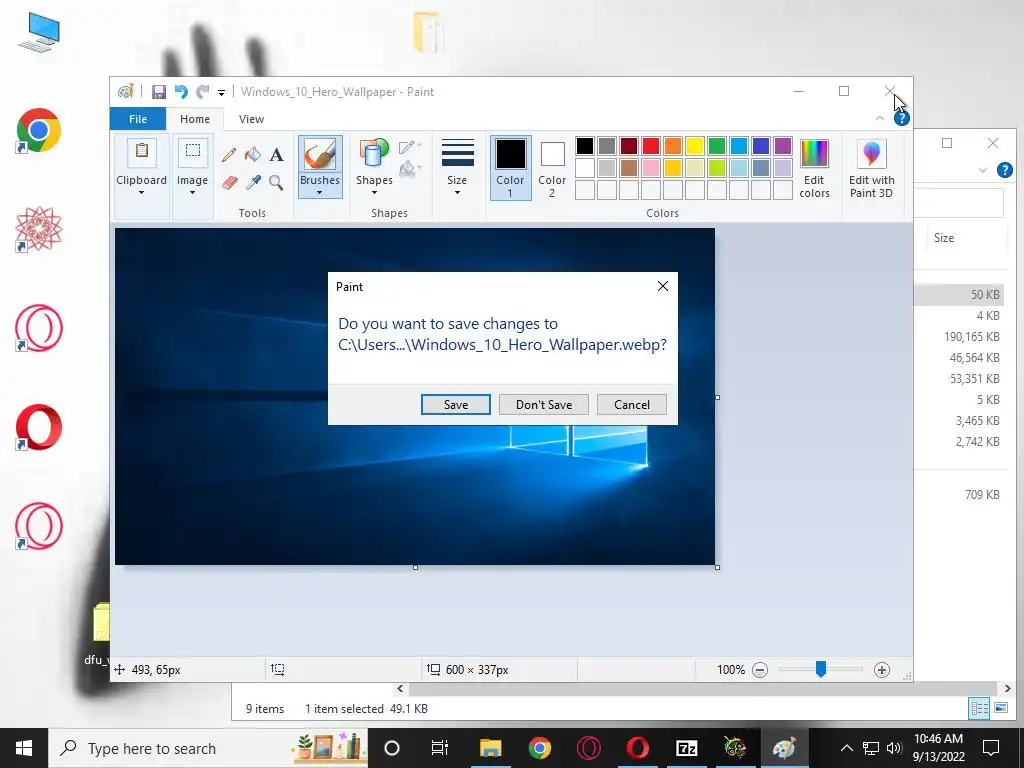The width and height of the screenshot is (1024, 768).
Task: Open This PC desktop icon
Action: [x=39, y=32]
